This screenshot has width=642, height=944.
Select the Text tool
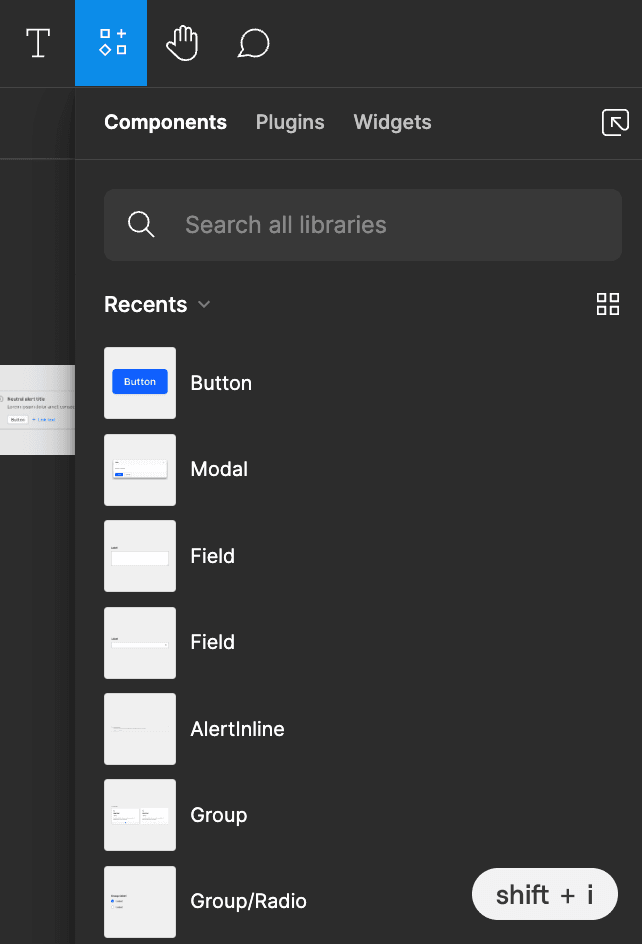click(x=37, y=43)
